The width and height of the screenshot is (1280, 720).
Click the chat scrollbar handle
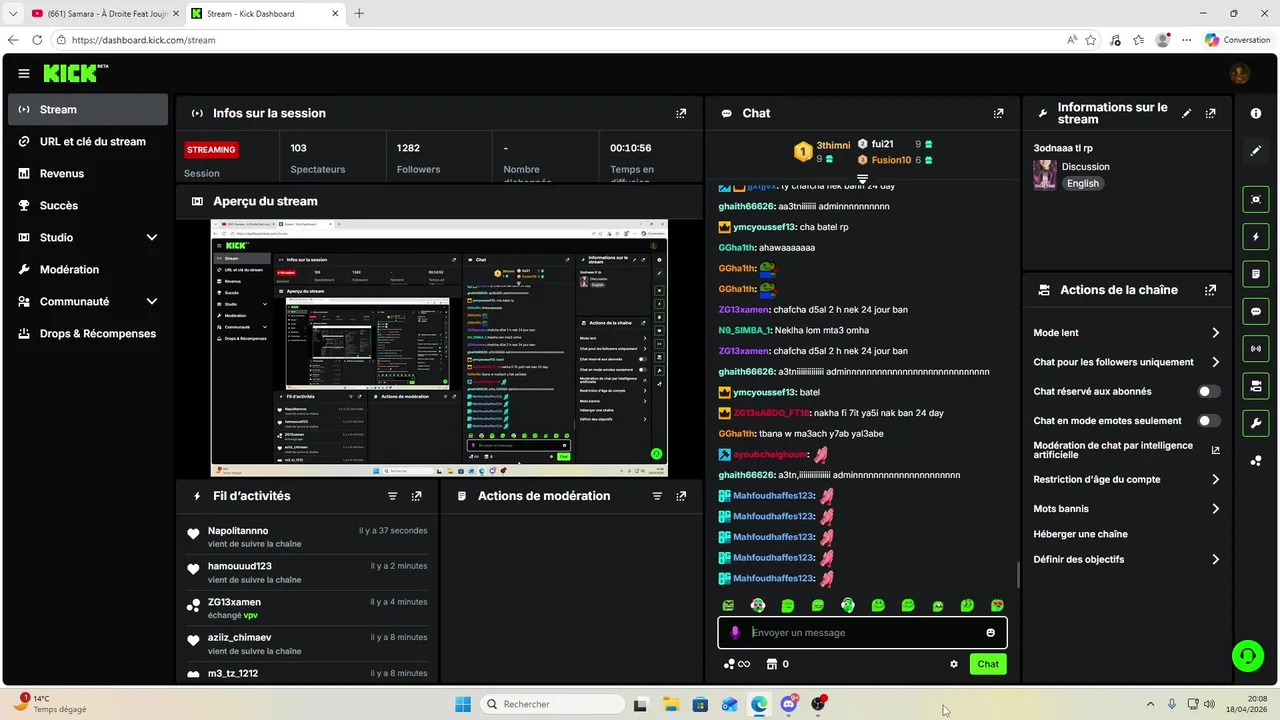coord(1018,575)
